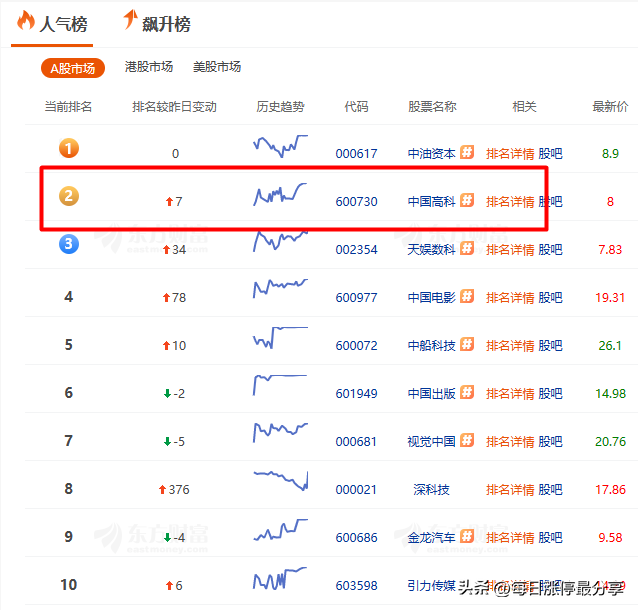Click the tag icon beside 中船科技
Viewport: 638px width, 610px height.
coord(467,345)
